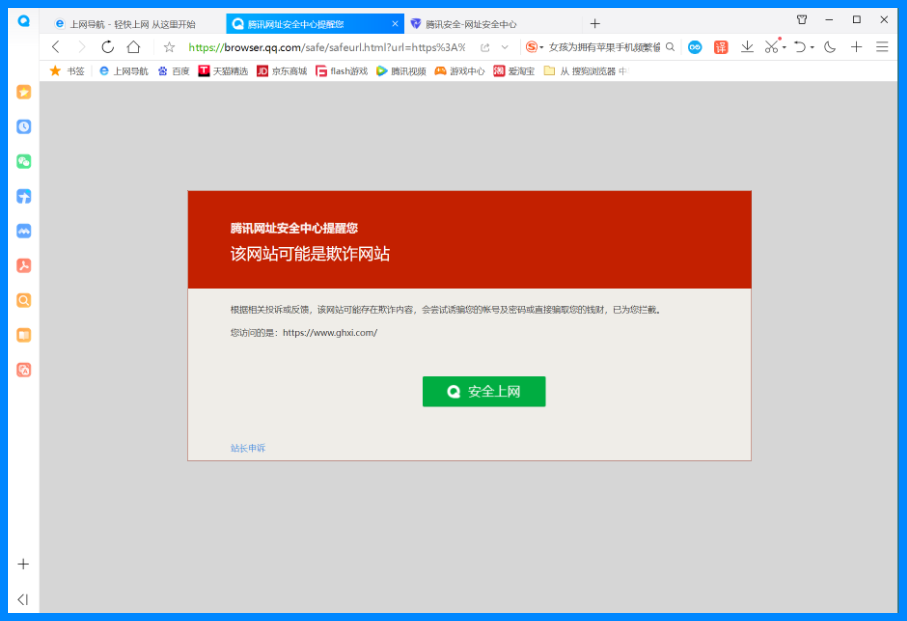Open the search tool in the sidebar
This screenshot has height=621, width=907.
click(x=22, y=300)
